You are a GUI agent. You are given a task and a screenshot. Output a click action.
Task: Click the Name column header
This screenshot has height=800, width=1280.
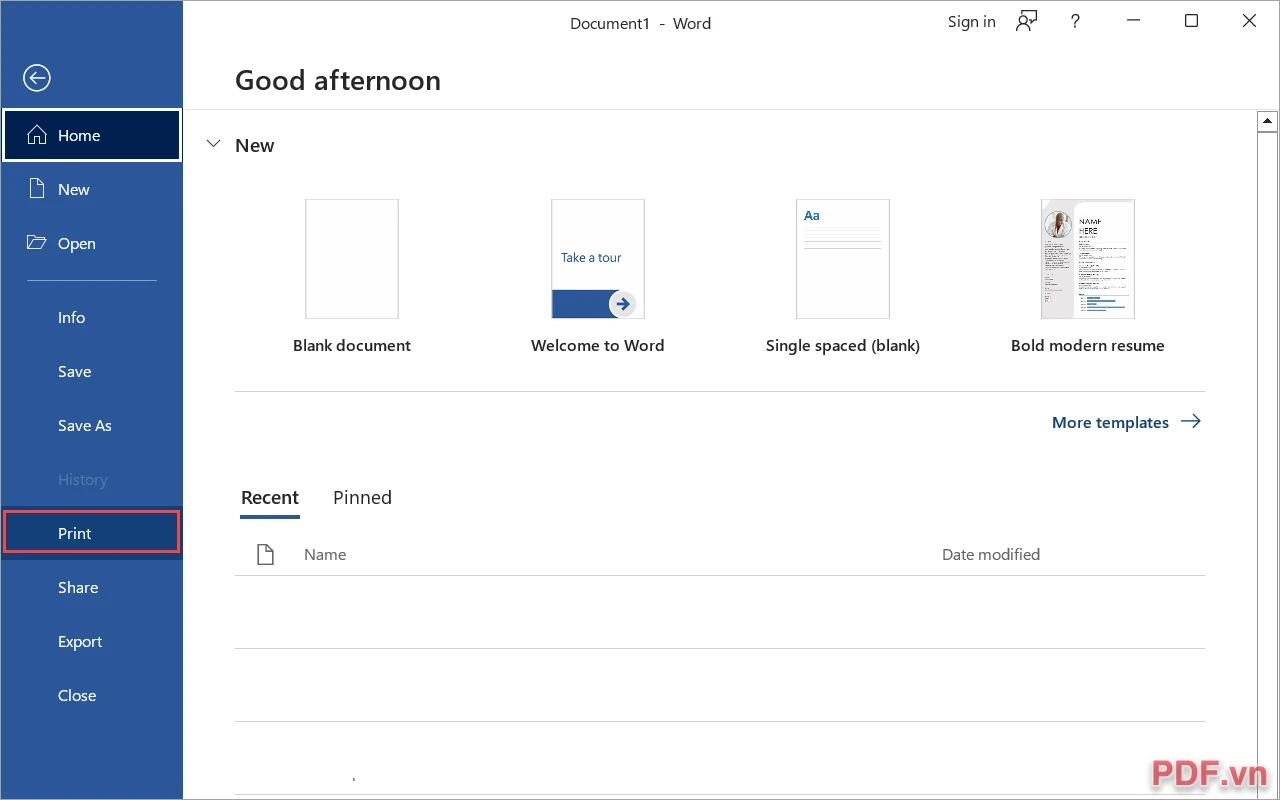click(x=325, y=554)
